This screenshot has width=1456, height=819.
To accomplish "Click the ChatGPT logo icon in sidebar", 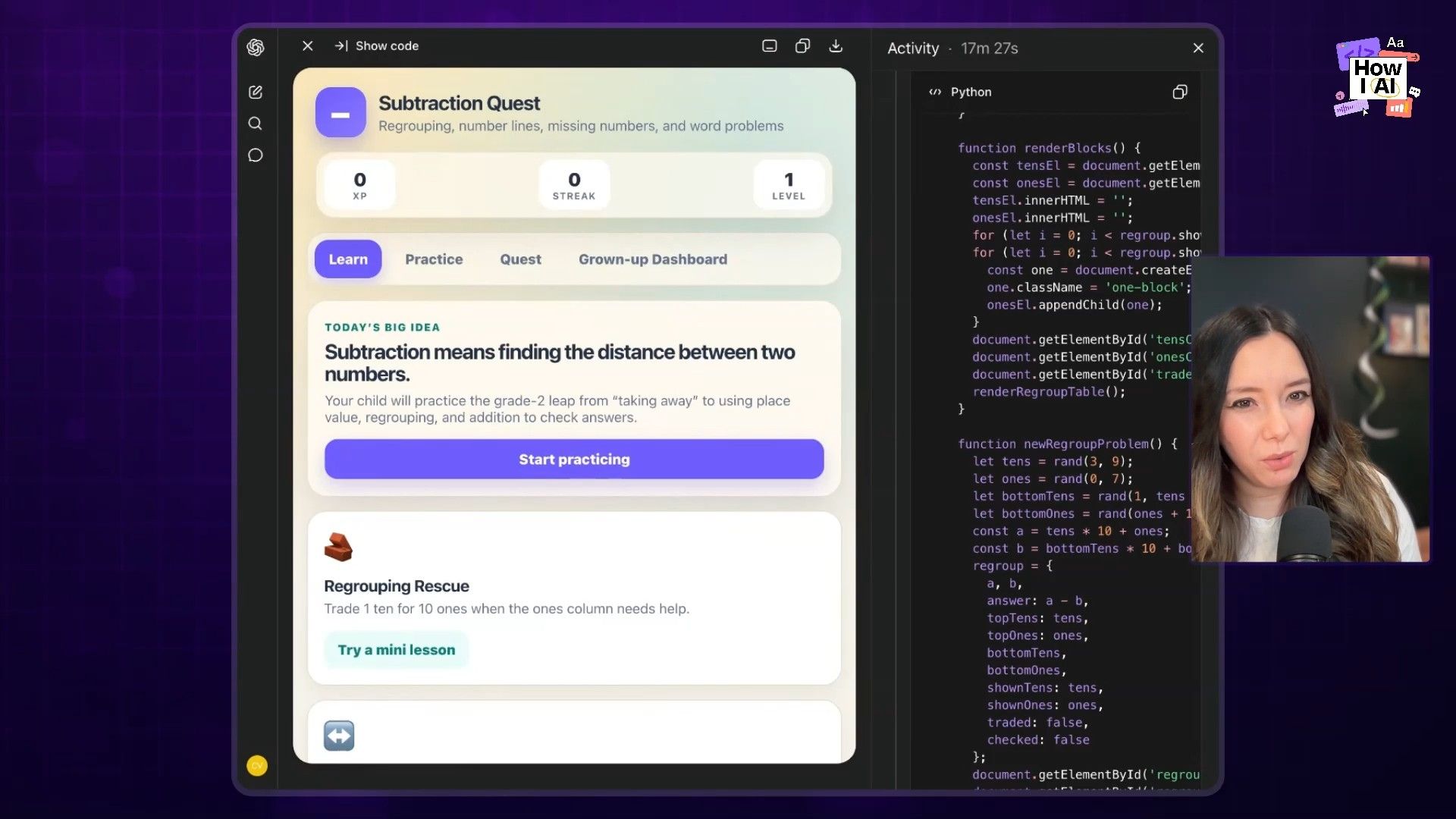I will [x=256, y=47].
